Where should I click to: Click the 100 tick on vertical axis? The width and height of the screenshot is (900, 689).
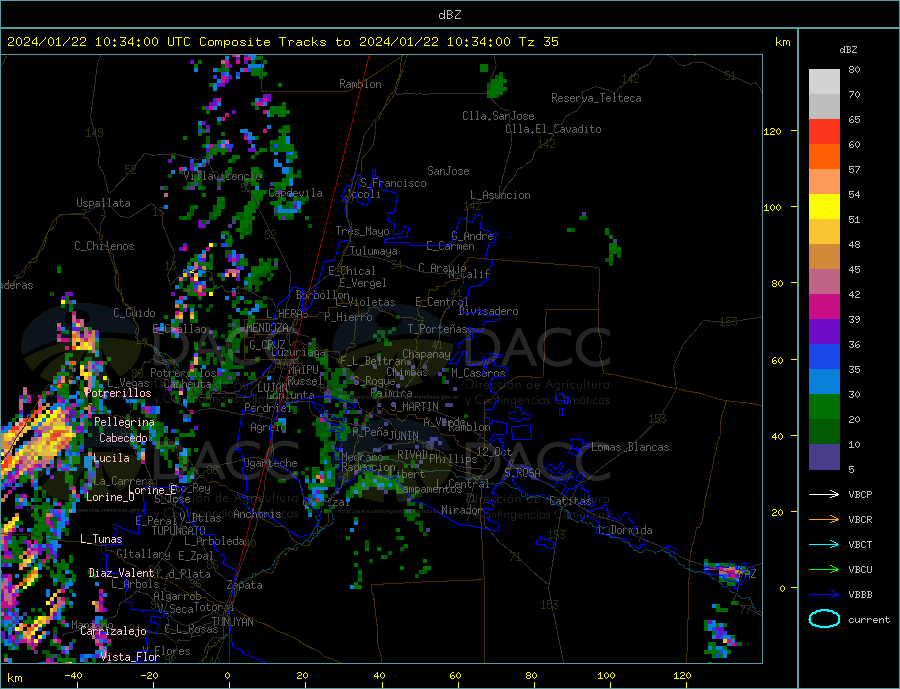coord(772,207)
